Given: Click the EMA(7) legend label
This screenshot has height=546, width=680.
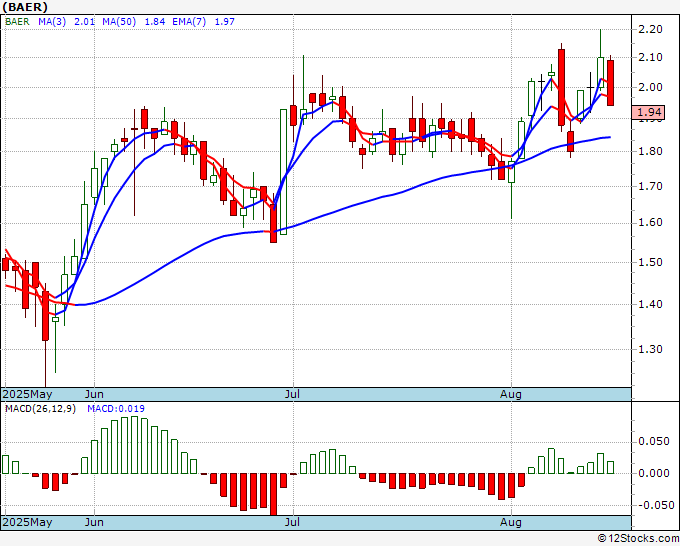Looking at the screenshot, I should [189, 22].
